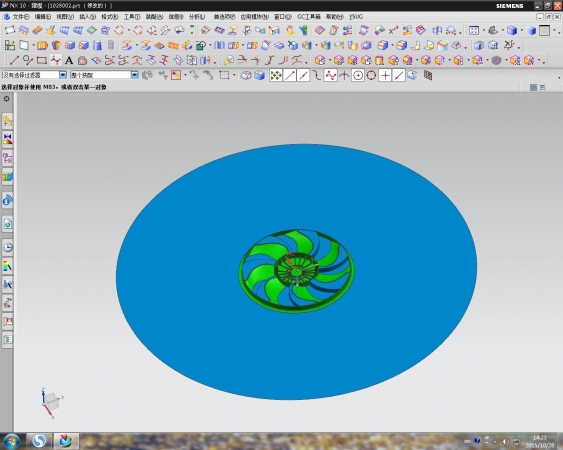This screenshot has width=563, height=450.
Task: Expand the selection scope dropdown
Action: tap(134, 75)
